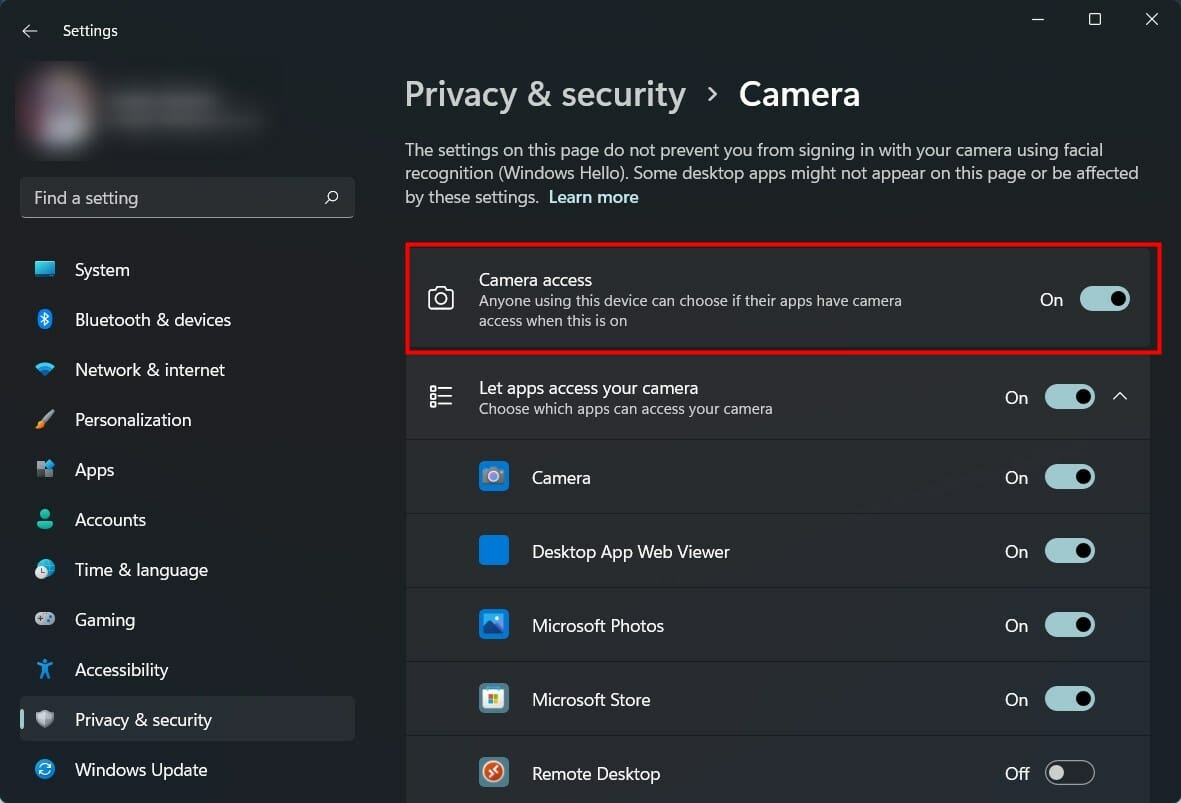Image resolution: width=1181 pixels, height=803 pixels.
Task: Collapse the Let apps access your camera section
Action: pyautogui.click(x=1120, y=396)
